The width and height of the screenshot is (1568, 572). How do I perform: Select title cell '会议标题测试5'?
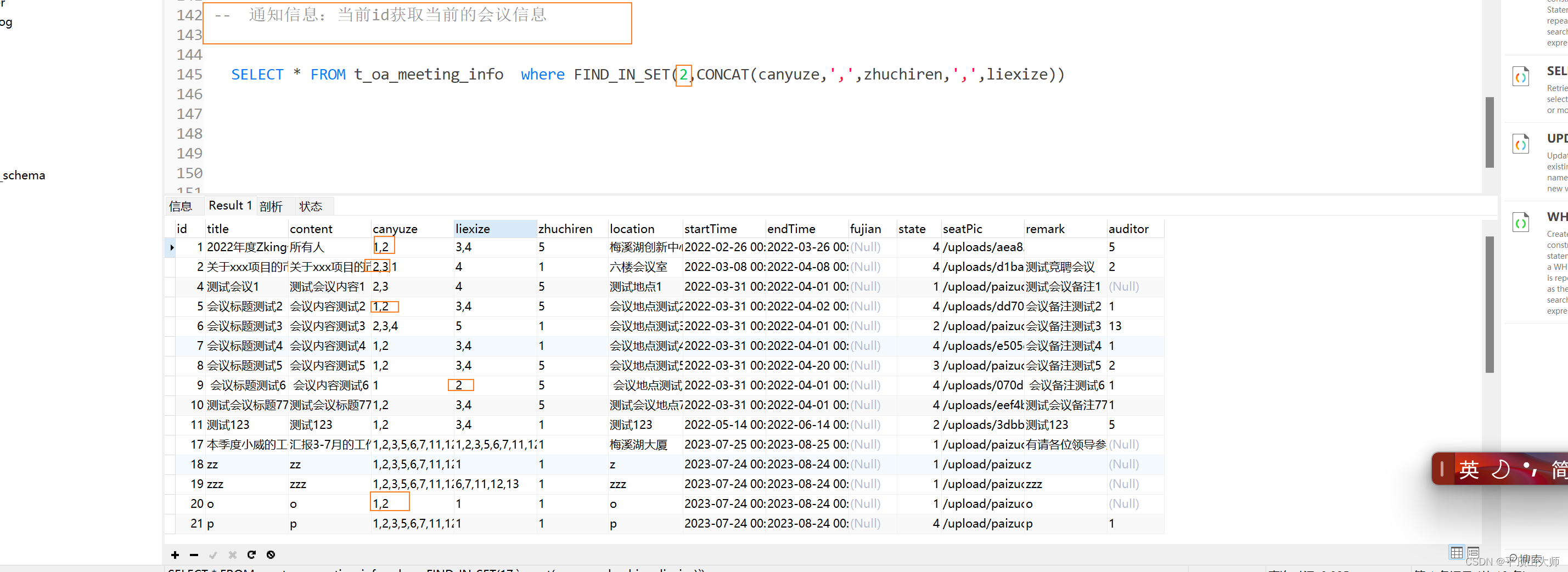pyautogui.click(x=246, y=366)
